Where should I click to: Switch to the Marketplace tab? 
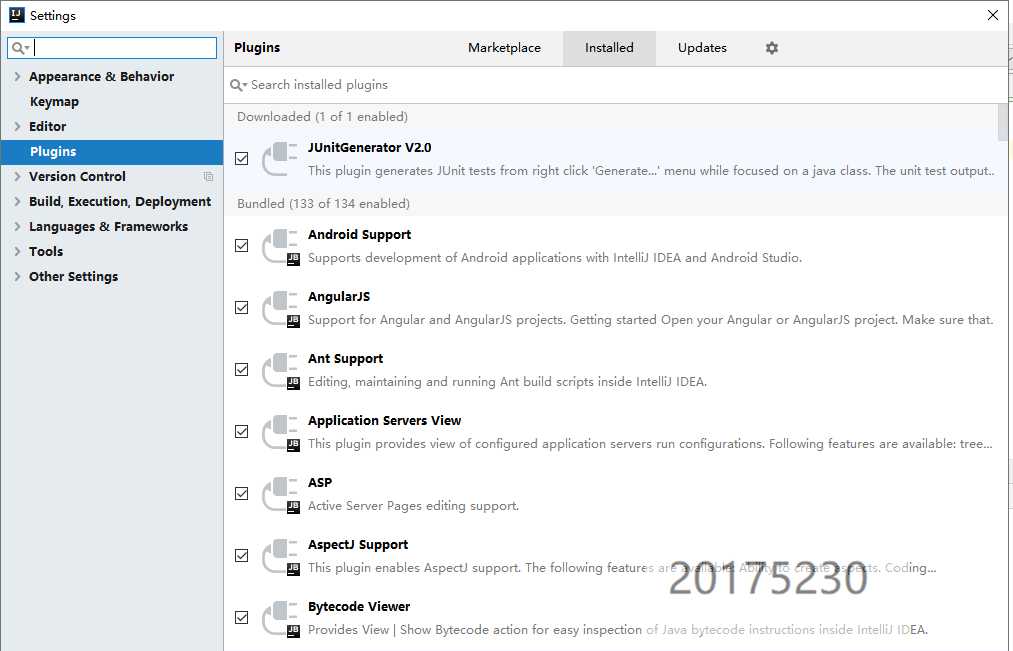[505, 48]
